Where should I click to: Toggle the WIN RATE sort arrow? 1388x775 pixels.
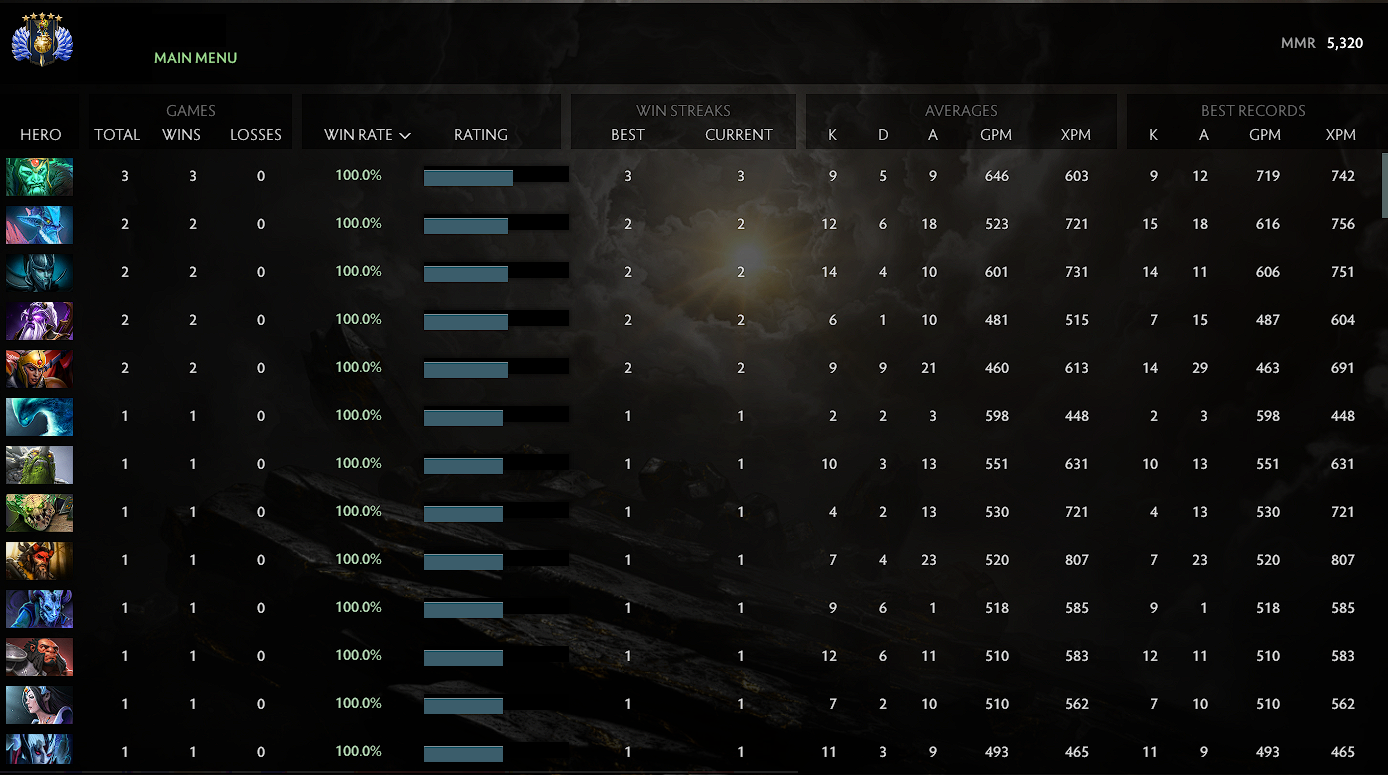point(405,135)
